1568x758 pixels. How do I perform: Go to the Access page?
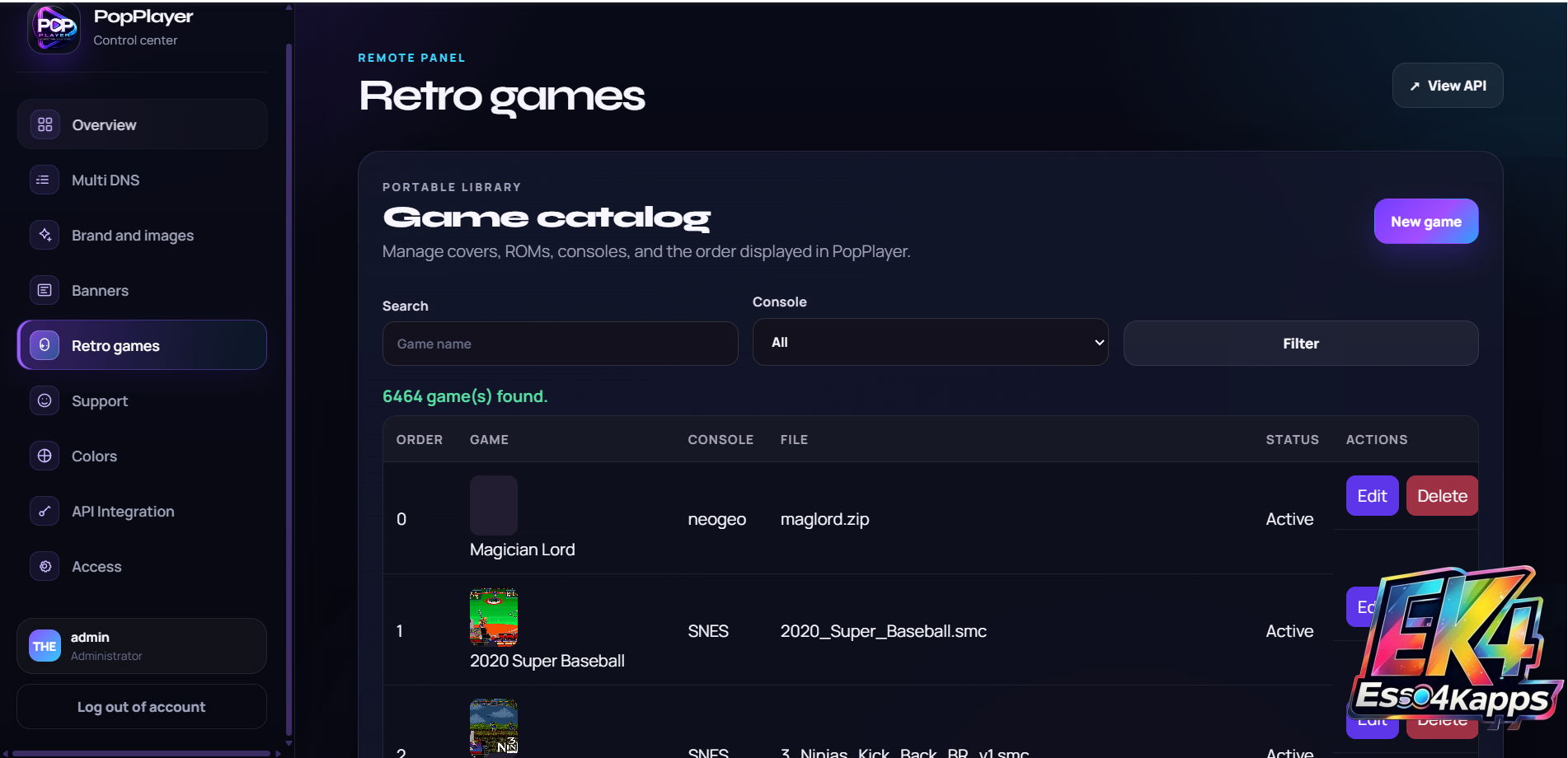[x=142, y=566]
